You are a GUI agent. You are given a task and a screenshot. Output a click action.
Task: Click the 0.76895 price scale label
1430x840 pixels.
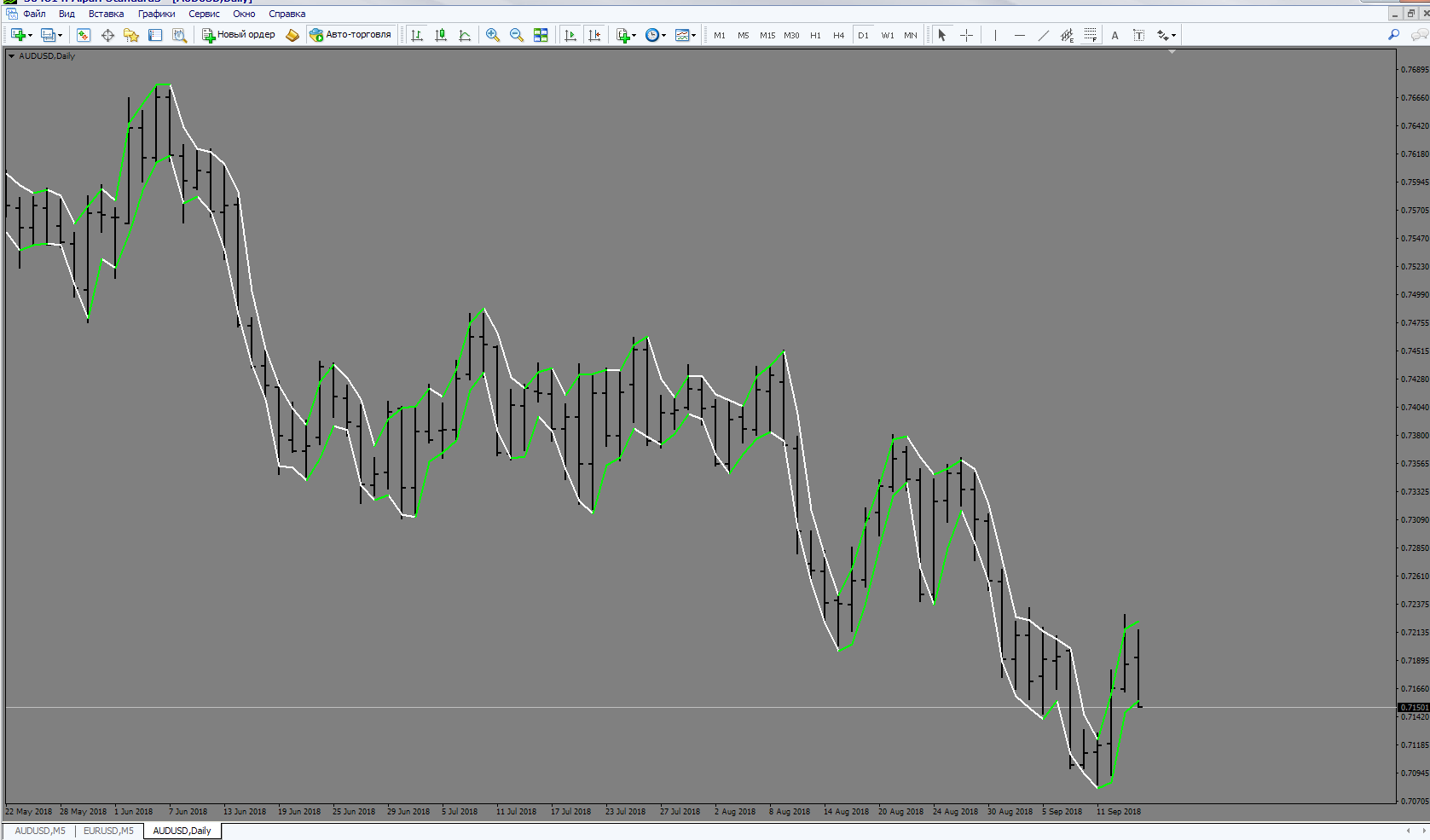point(1415,70)
